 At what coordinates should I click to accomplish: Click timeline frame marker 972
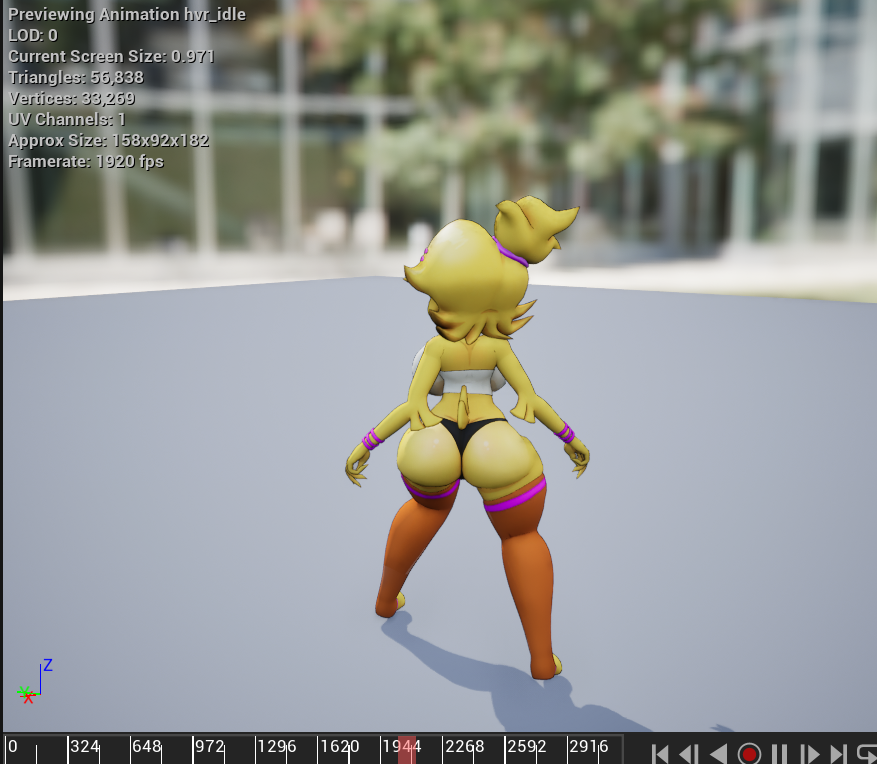pyautogui.click(x=210, y=746)
